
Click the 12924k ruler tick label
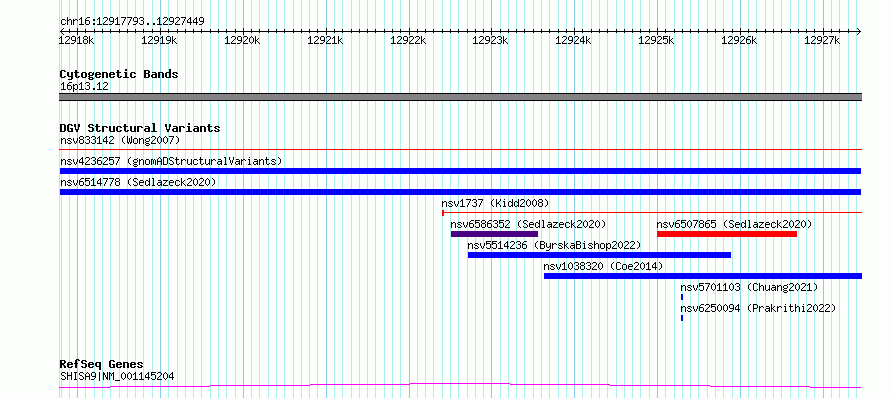573,40
